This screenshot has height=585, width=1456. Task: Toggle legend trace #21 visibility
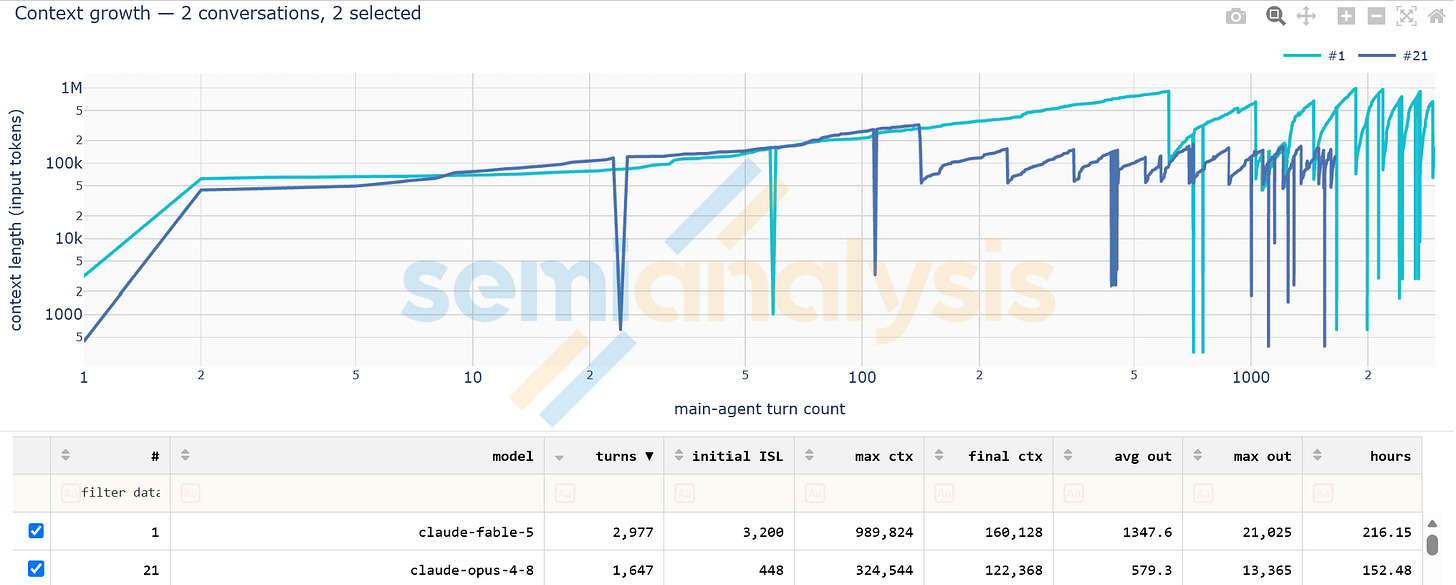click(1394, 55)
